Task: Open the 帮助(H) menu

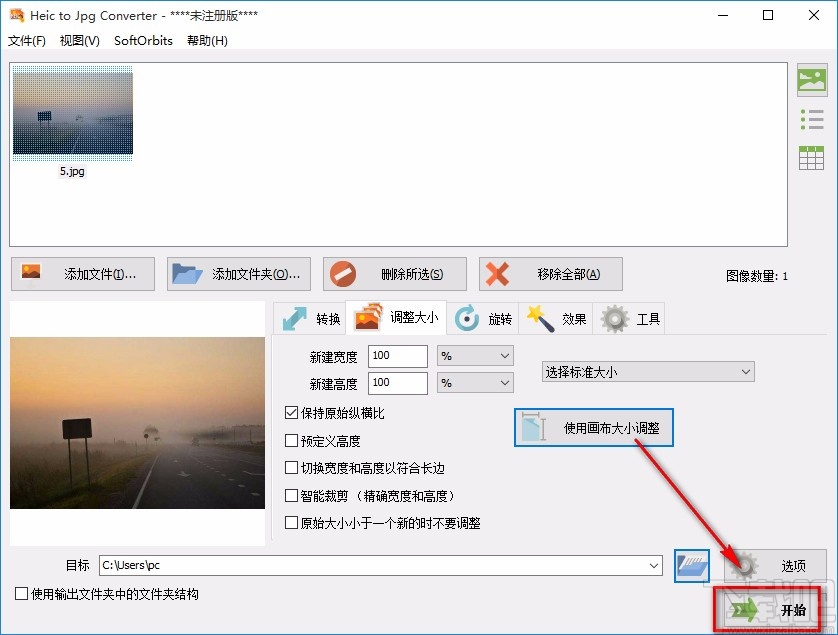Action: pyautogui.click(x=206, y=41)
